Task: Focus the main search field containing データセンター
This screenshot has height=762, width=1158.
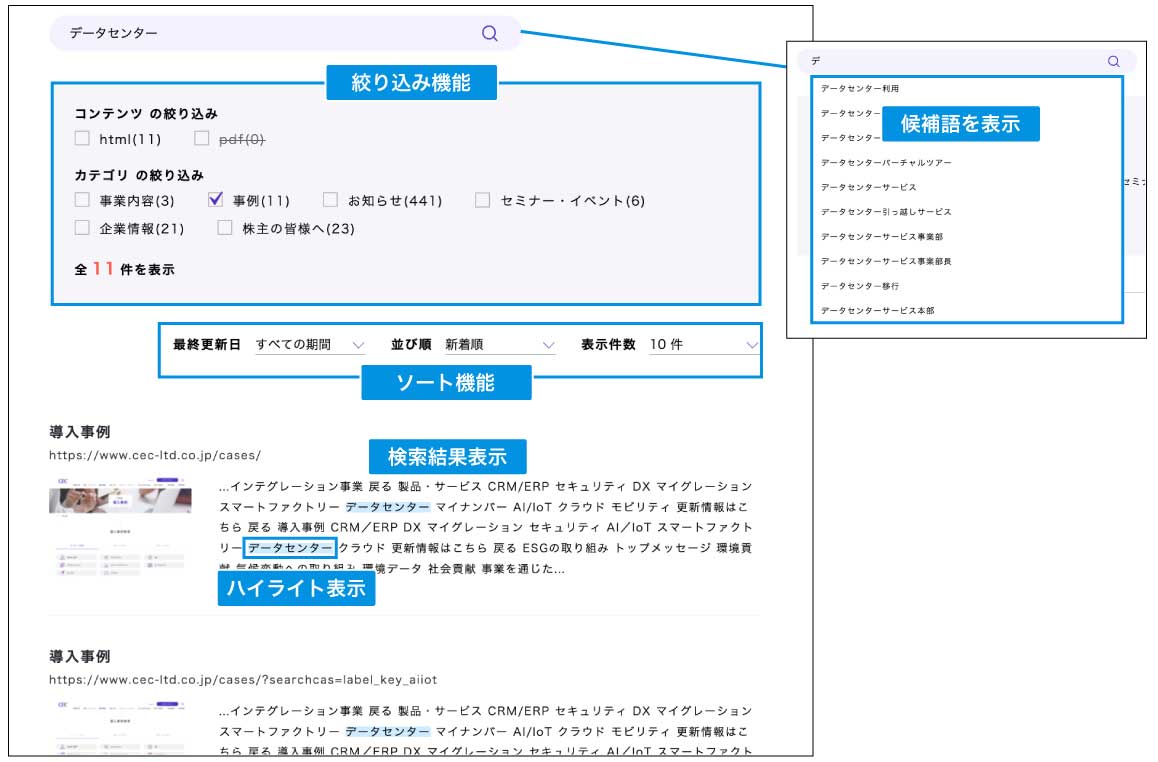Action: pos(286,33)
